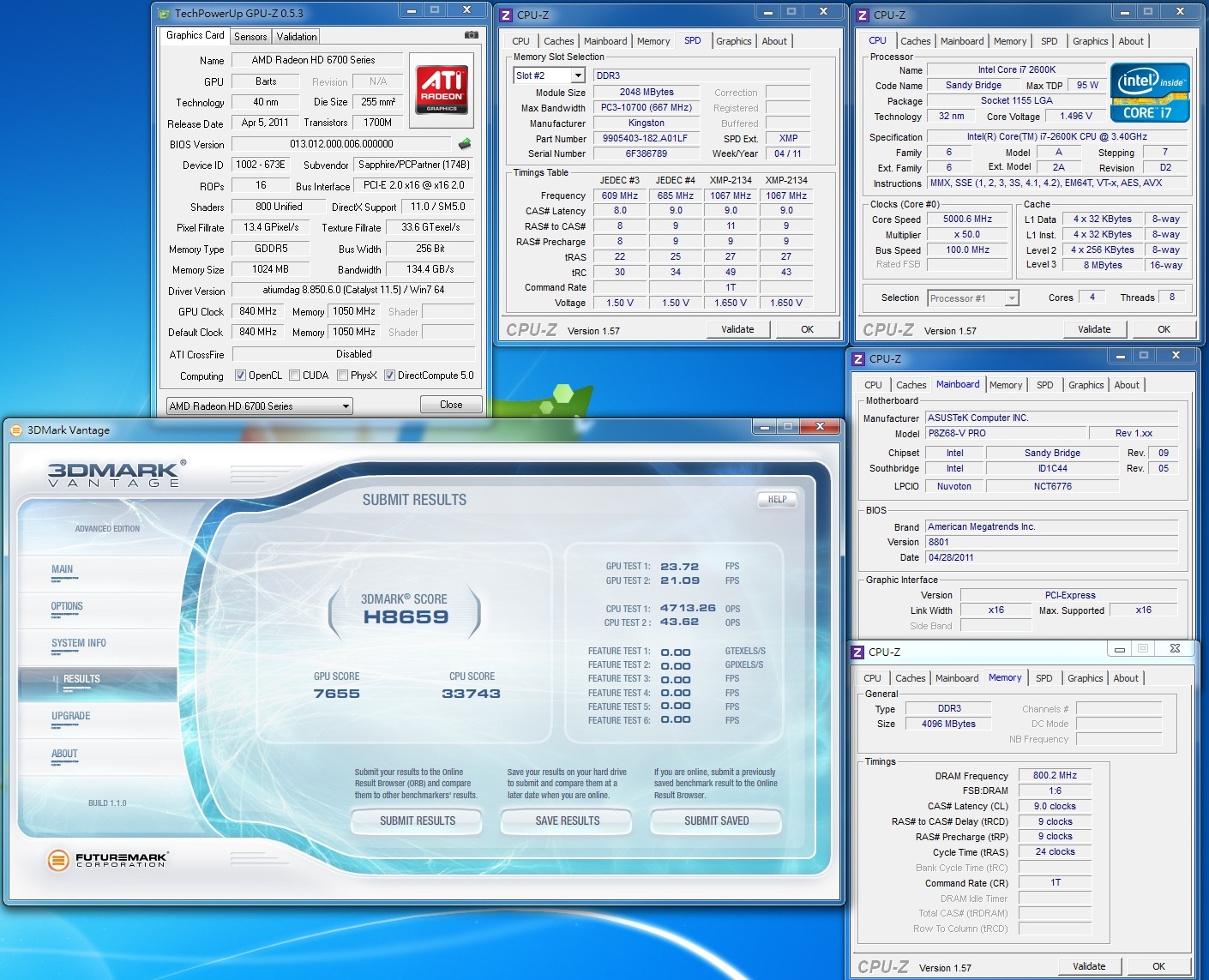Click the GPU-Z camera screenshot icon

471,35
